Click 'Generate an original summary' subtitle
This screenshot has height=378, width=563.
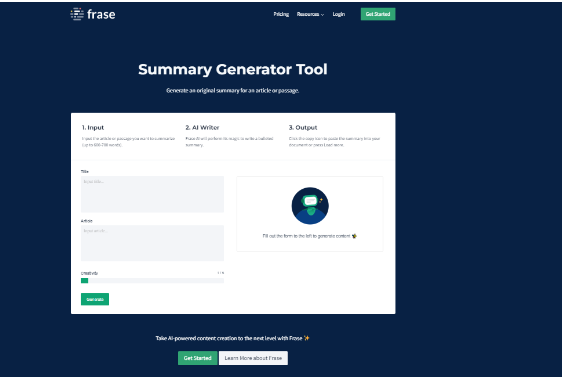click(x=233, y=90)
